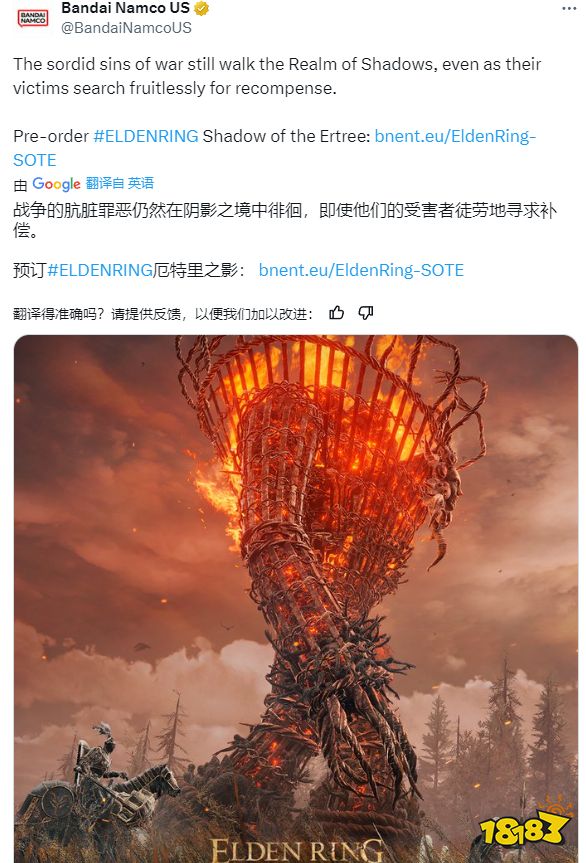Click the #ELDENRING hashtag in translated text
The image size is (586, 863).
click(100, 270)
